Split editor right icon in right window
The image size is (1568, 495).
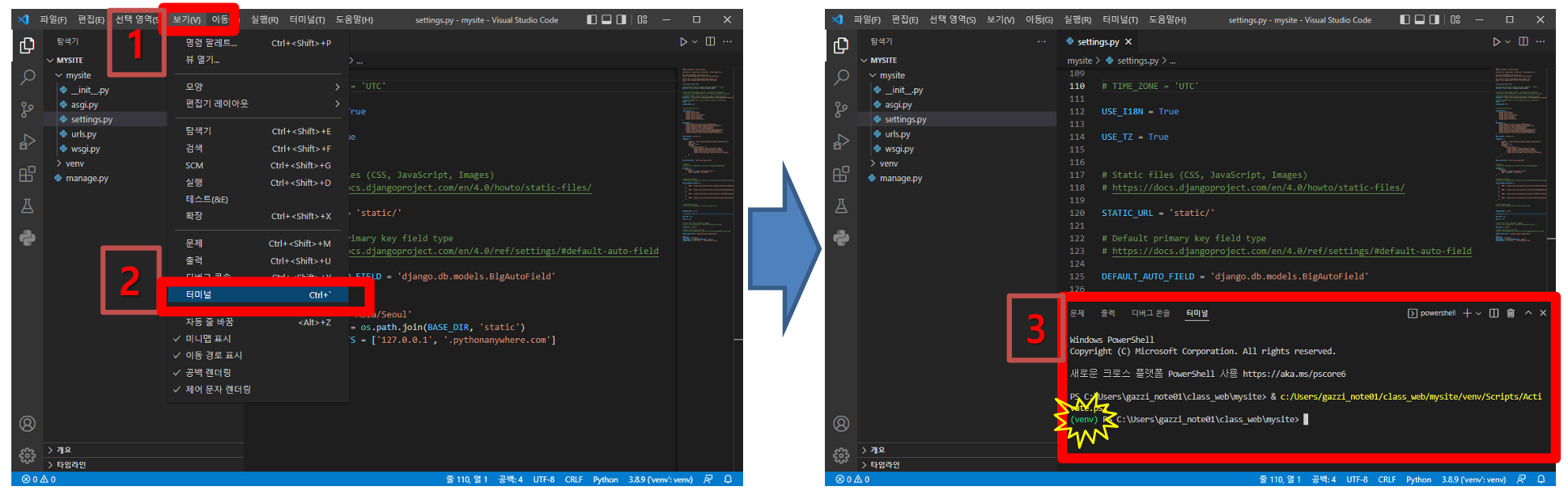pyautogui.click(x=1523, y=41)
